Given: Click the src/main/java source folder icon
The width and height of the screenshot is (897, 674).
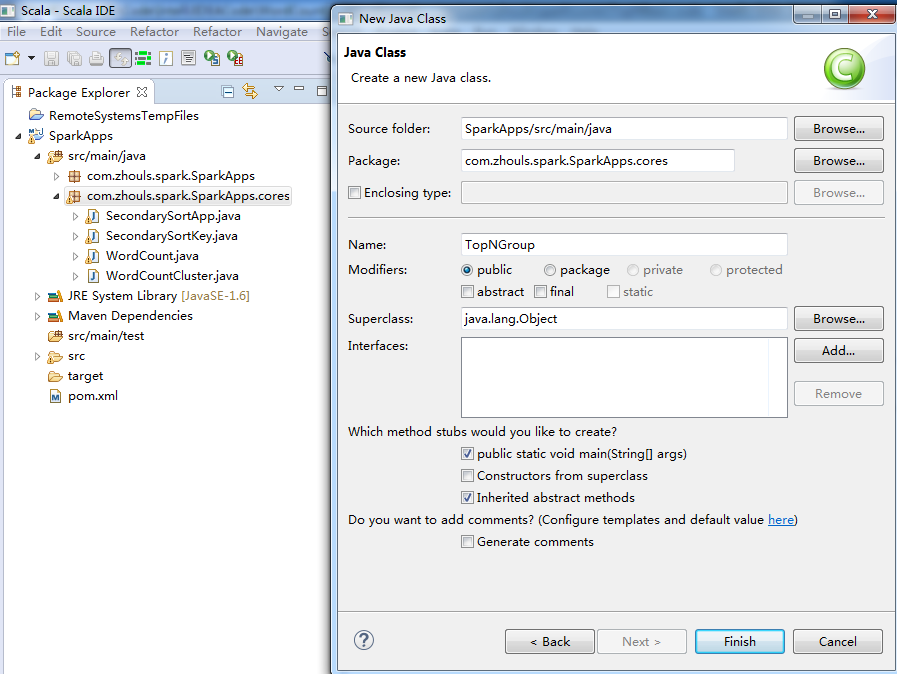Looking at the screenshot, I should point(55,156).
